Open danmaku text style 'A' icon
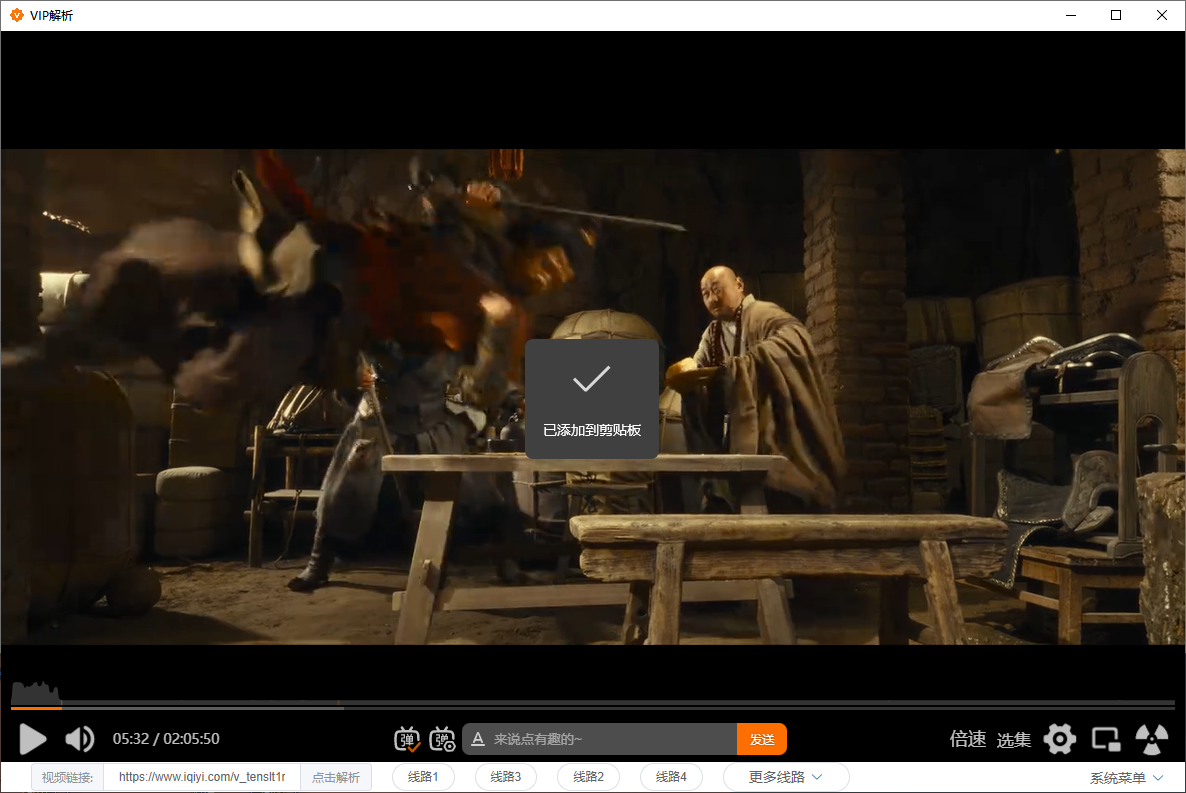 coord(477,739)
